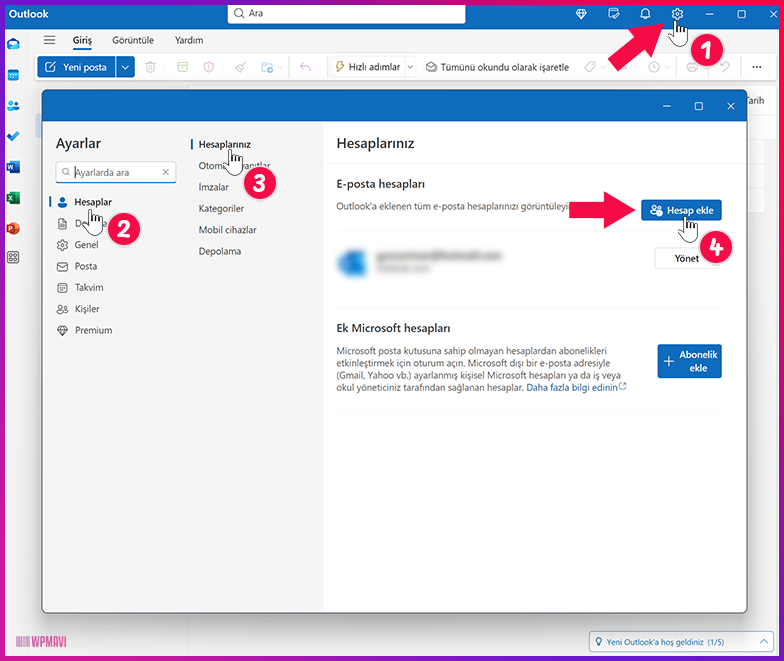This screenshot has height=661, width=784.
Task: Open the Daha fazla bilgi edinin link
Action: 576,388
